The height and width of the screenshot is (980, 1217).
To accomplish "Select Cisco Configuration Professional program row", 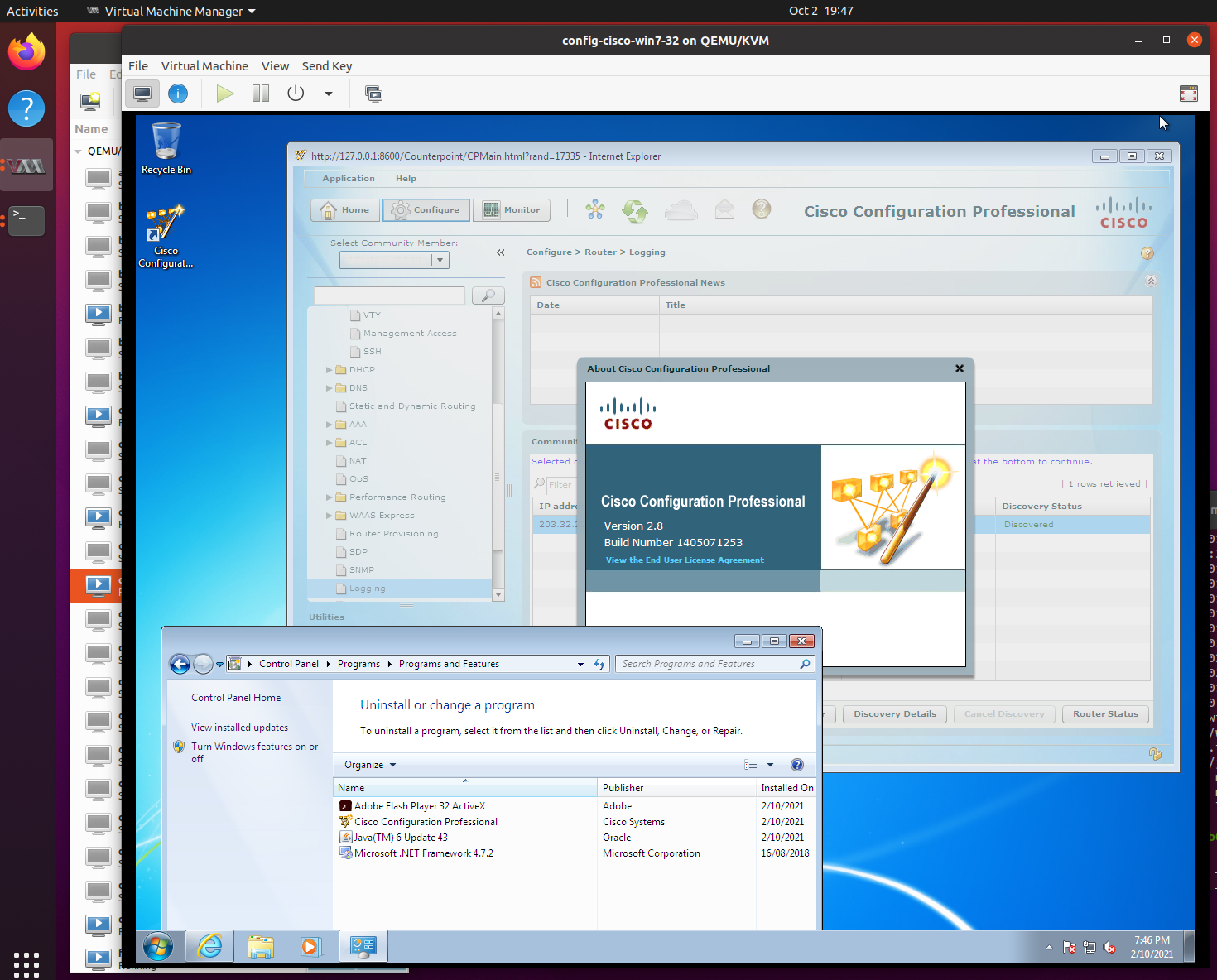I will (x=576, y=822).
